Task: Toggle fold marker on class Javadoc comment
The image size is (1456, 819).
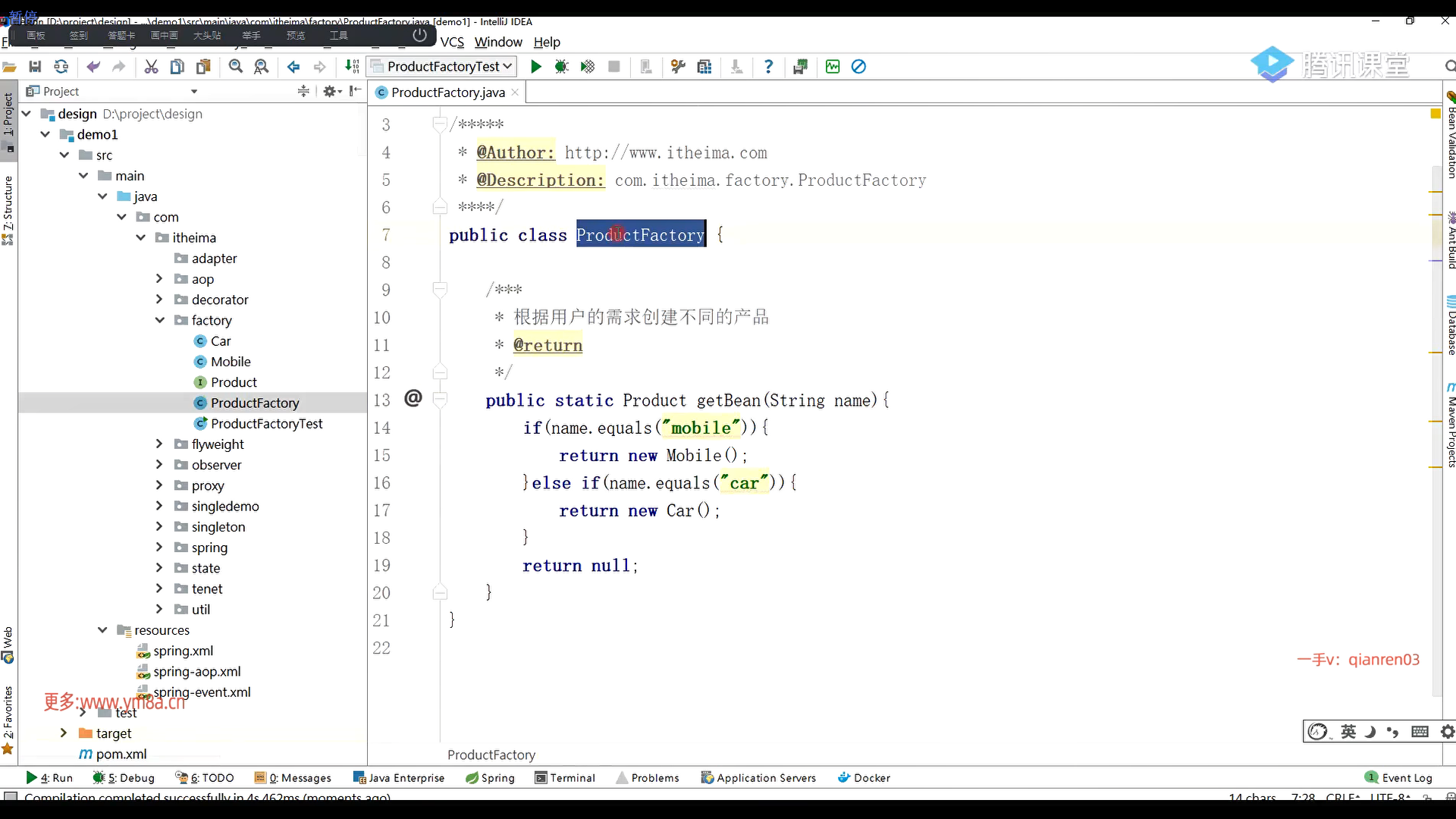Action: click(x=439, y=124)
